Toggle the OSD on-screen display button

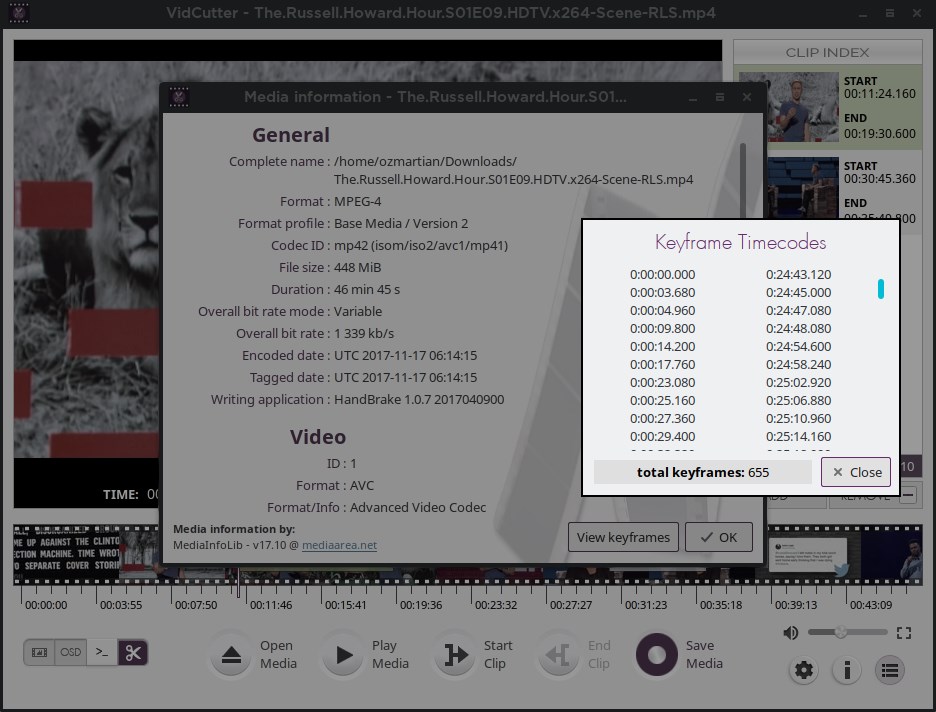[x=70, y=653]
